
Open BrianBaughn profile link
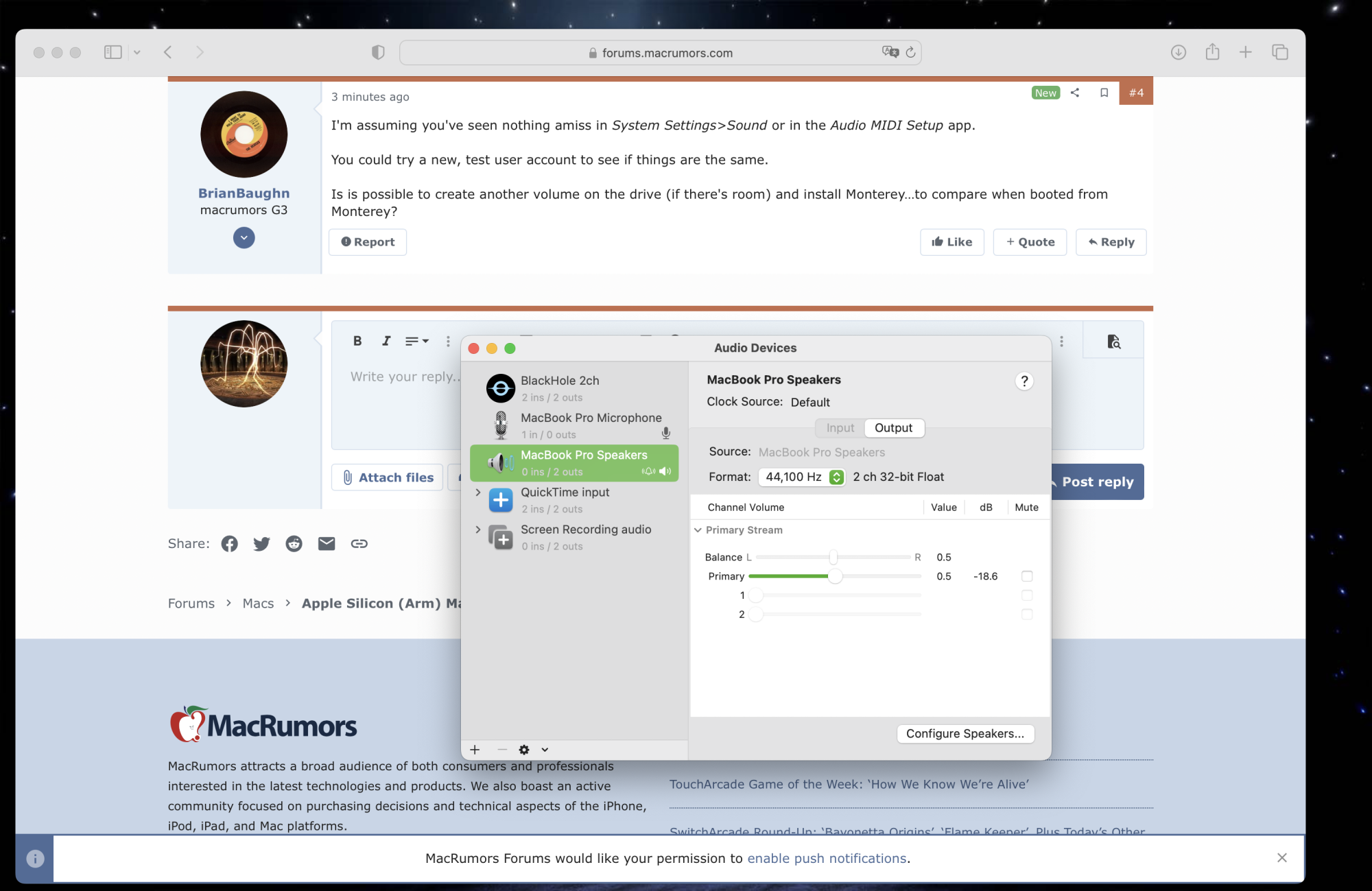[244, 193]
